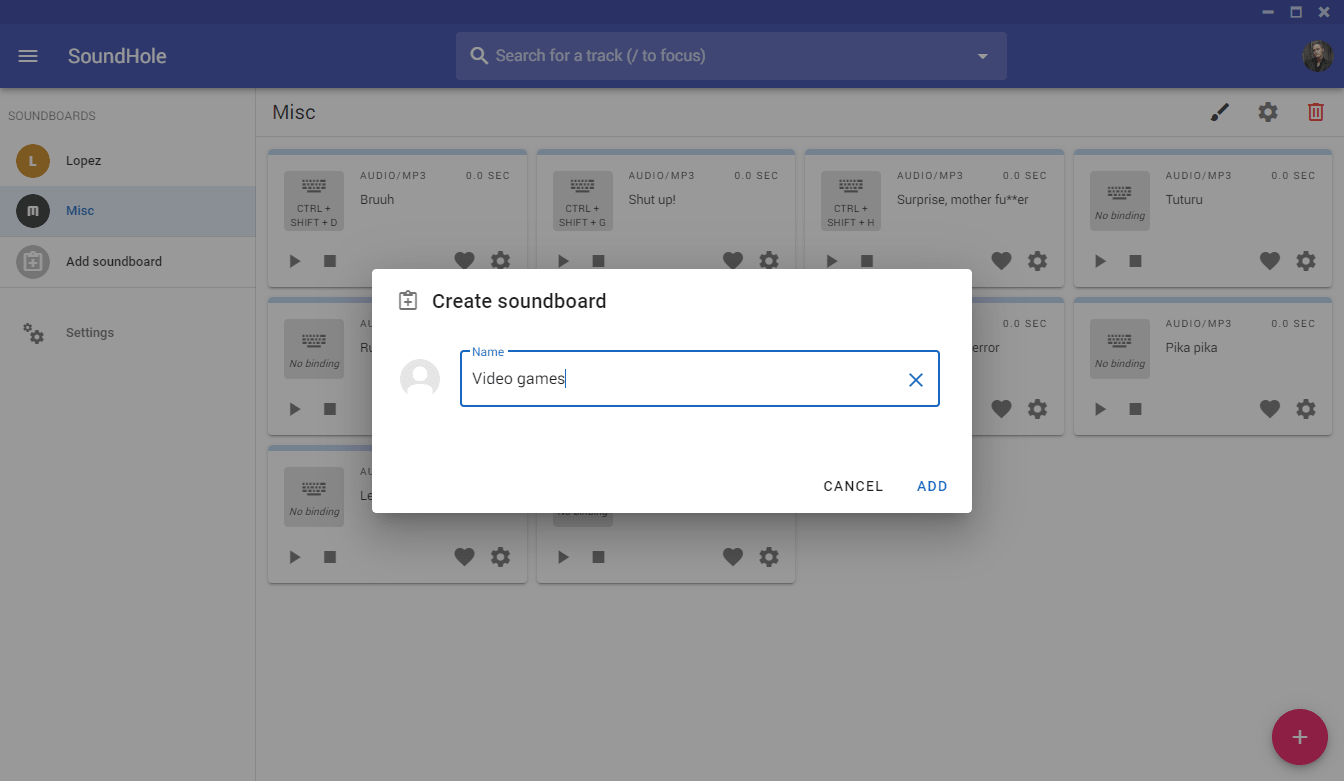The width and height of the screenshot is (1344, 781).
Task: Switch to the Lopez soundboard
Action: coord(84,160)
